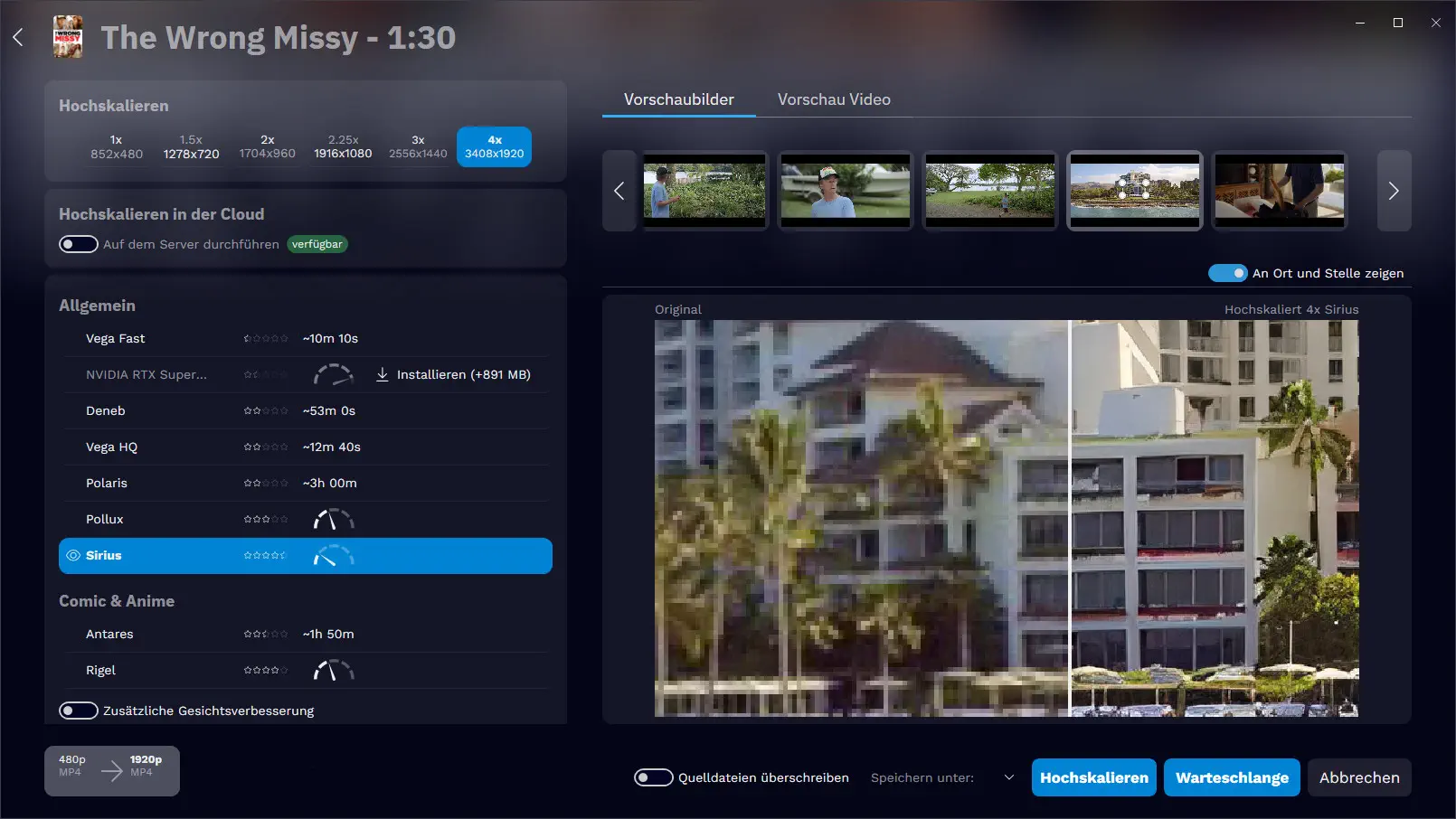Screen dimensions: 1456x819
Task: Select the 2x 1704x960 upscale option
Action: (267, 146)
